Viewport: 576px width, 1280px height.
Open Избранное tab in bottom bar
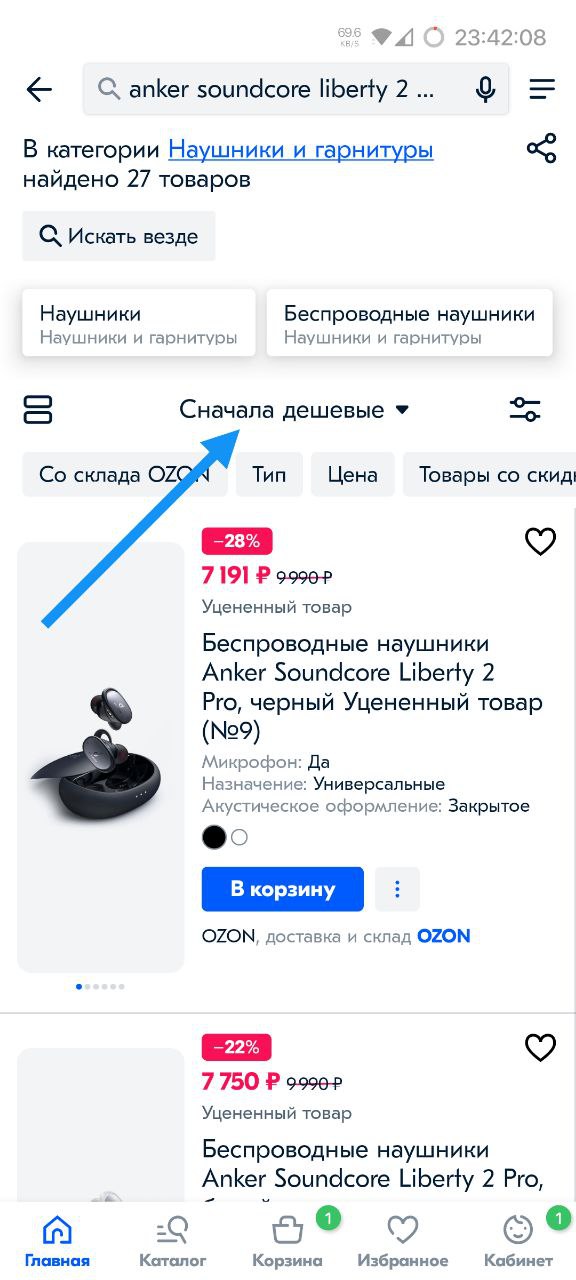point(402,1240)
